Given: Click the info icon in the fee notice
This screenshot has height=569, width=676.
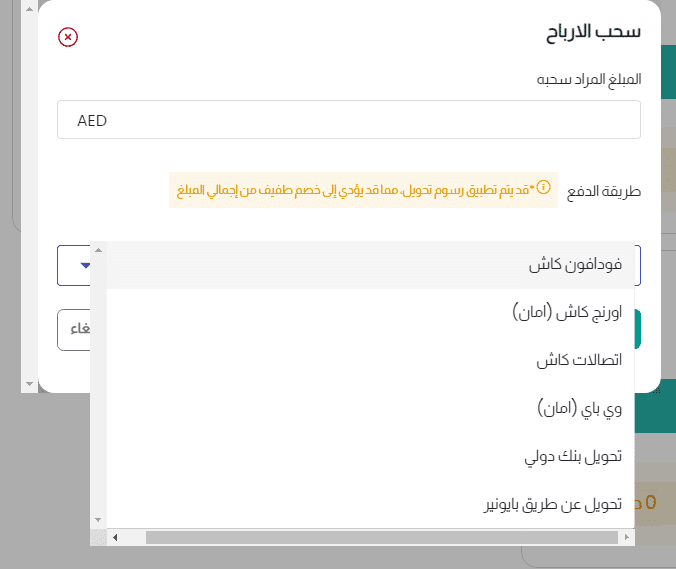Looking at the screenshot, I should click(544, 187).
